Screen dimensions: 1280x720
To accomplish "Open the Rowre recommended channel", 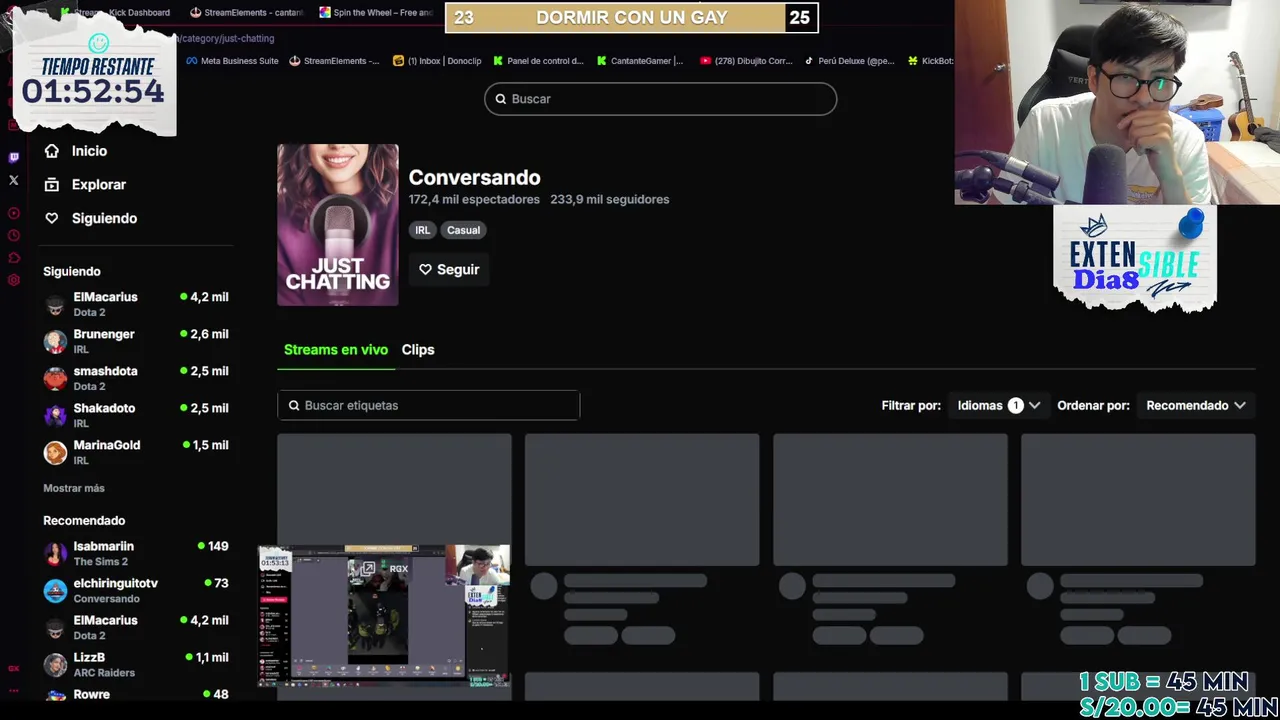I will [x=136, y=694].
